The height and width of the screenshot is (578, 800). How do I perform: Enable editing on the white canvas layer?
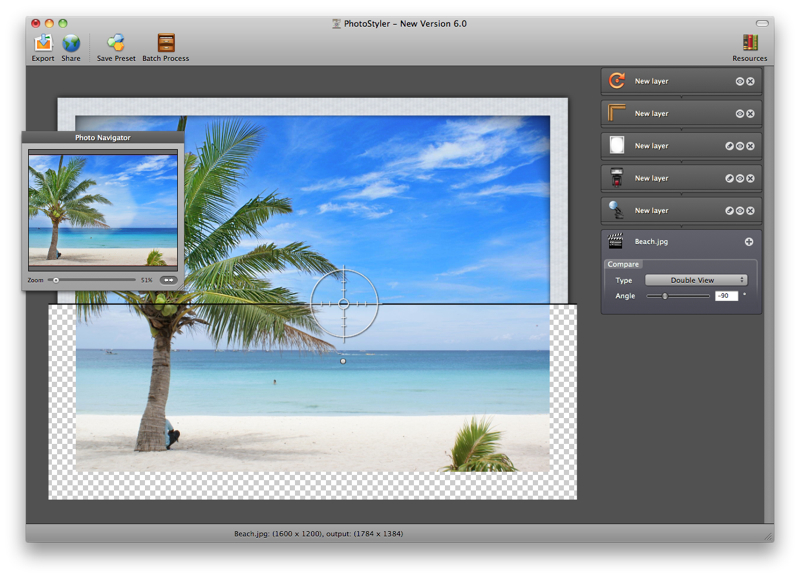point(728,144)
